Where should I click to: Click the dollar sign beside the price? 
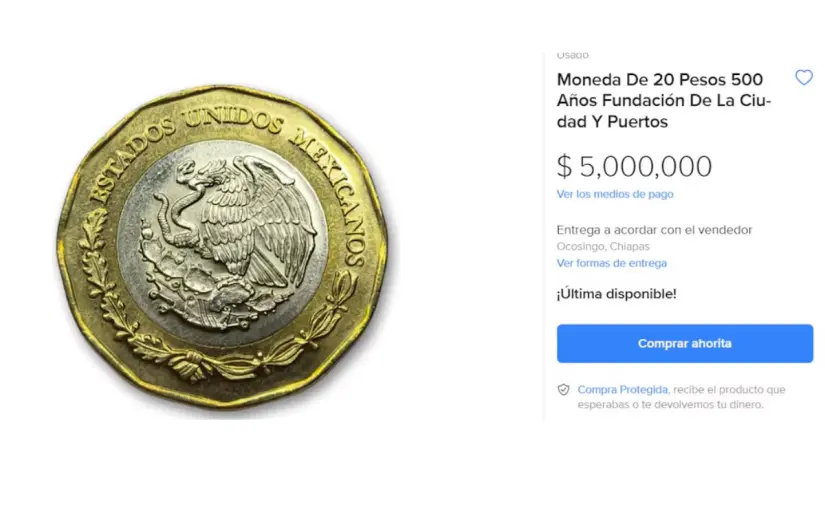[x=564, y=166]
